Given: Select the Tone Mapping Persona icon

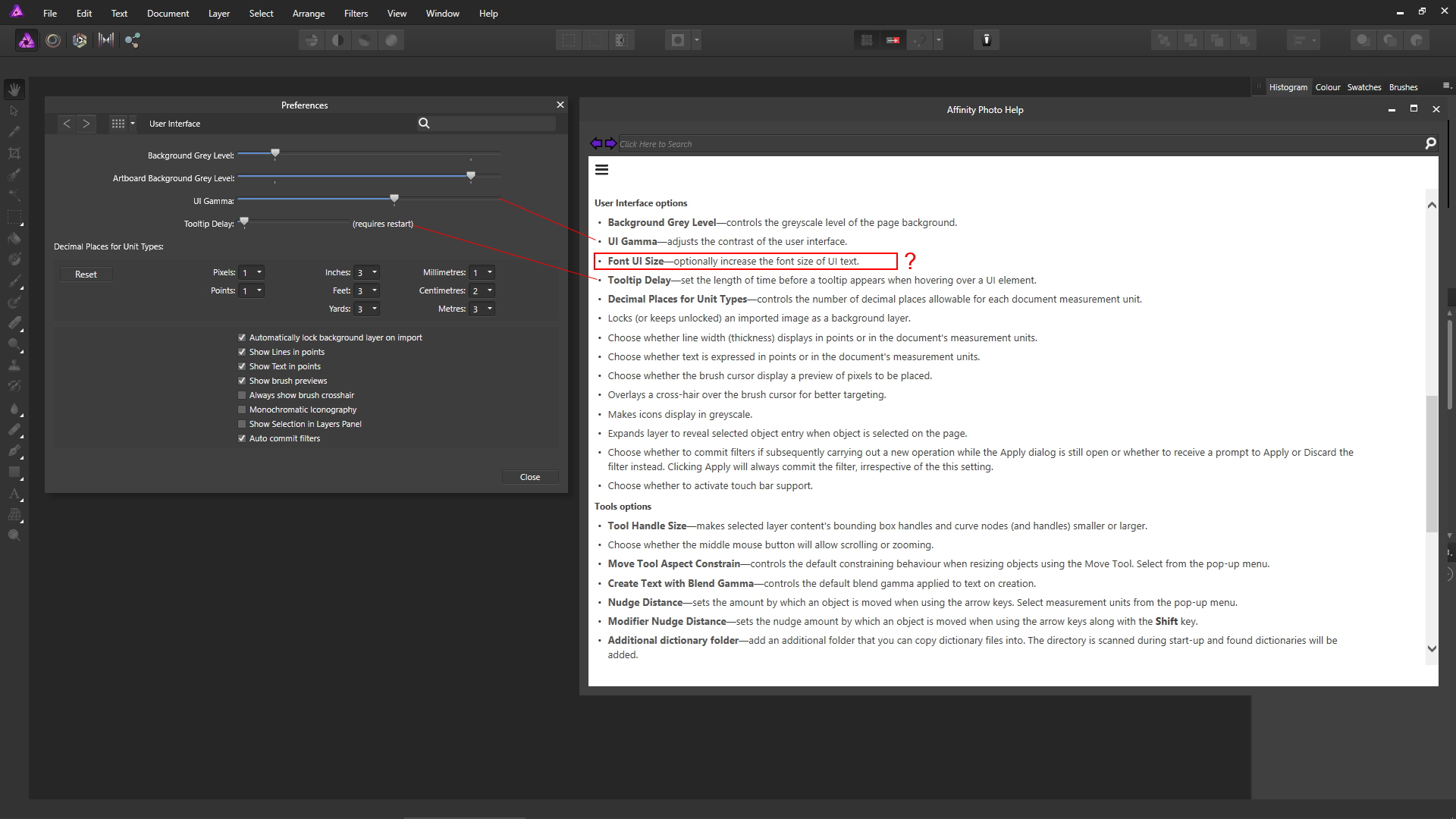Looking at the screenshot, I should click(x=106, y=40).
